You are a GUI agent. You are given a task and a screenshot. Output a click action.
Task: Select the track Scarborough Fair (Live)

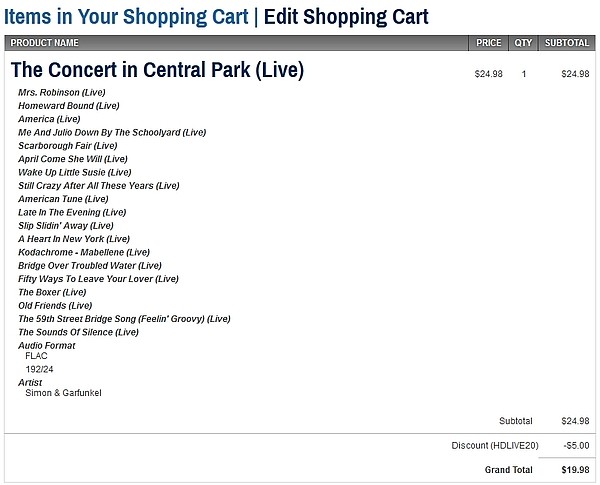coord(68,146)
